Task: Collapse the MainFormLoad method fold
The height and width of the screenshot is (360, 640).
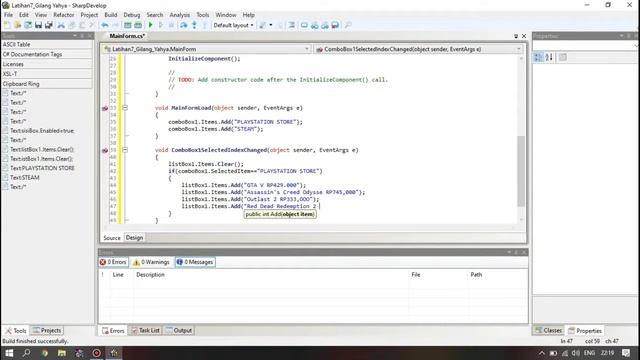Action: click(125, 108)
